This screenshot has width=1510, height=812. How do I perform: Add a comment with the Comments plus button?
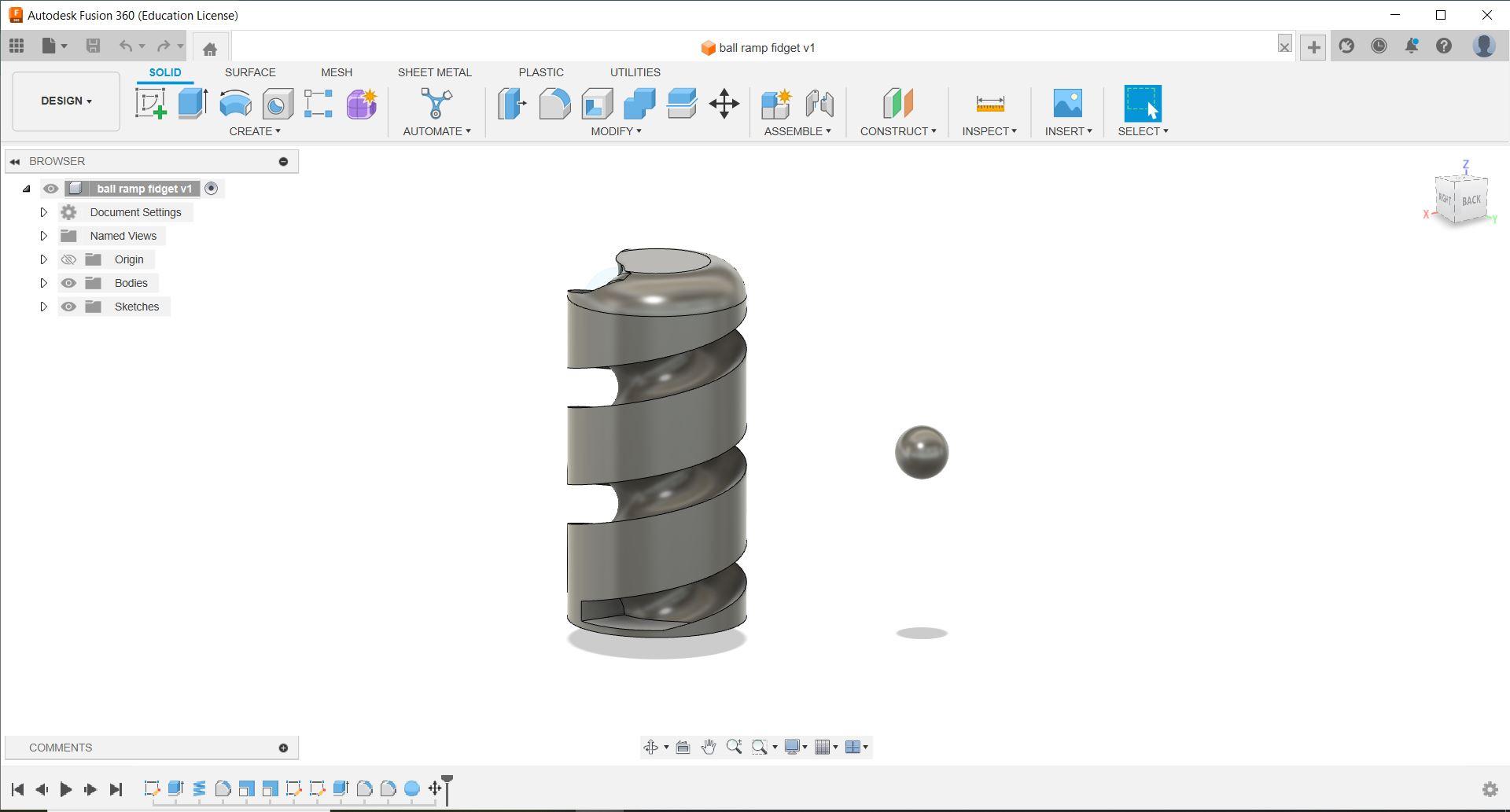[x=283, y=748]
